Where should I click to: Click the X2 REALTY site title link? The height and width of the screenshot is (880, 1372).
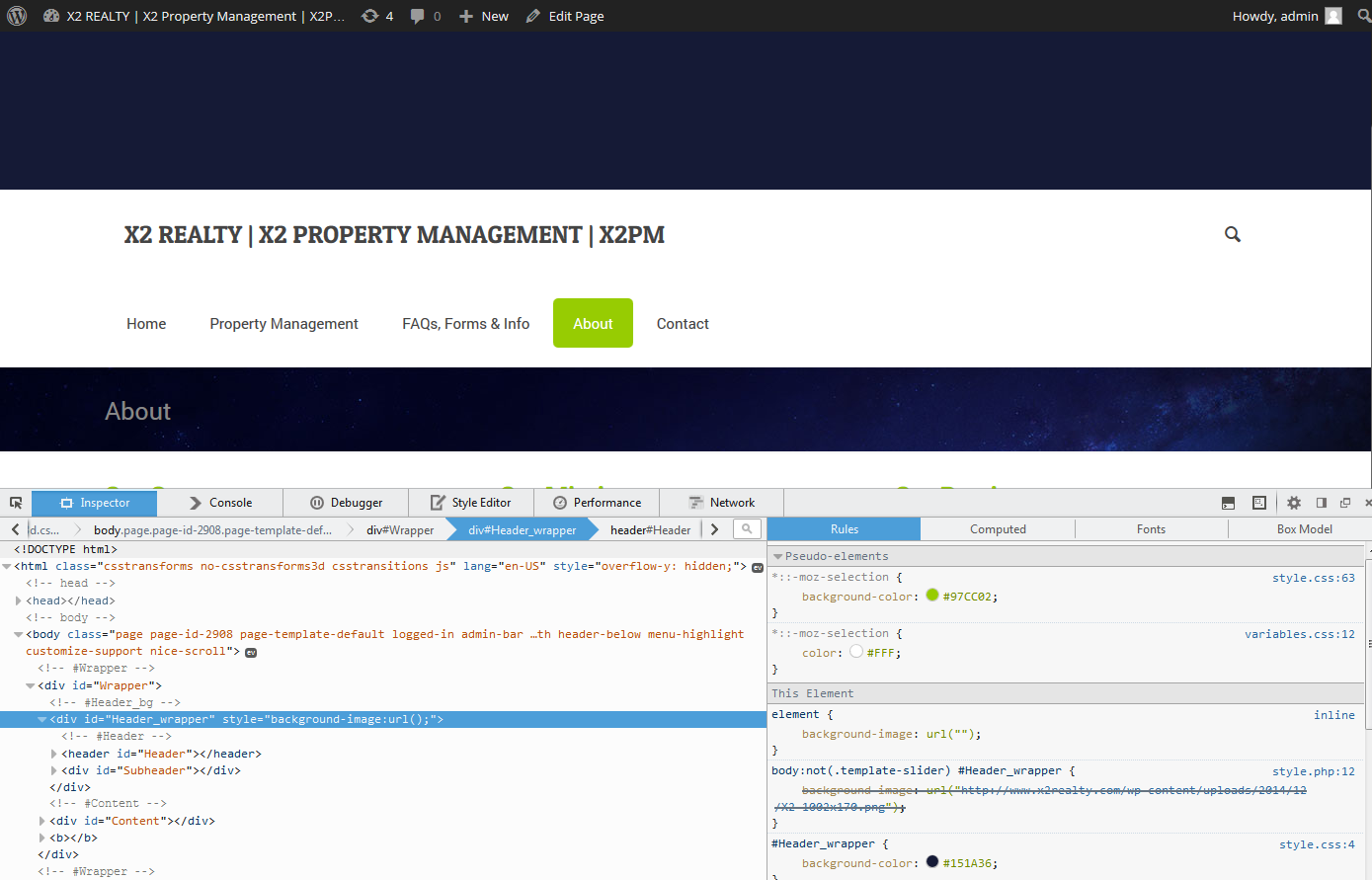394,235
